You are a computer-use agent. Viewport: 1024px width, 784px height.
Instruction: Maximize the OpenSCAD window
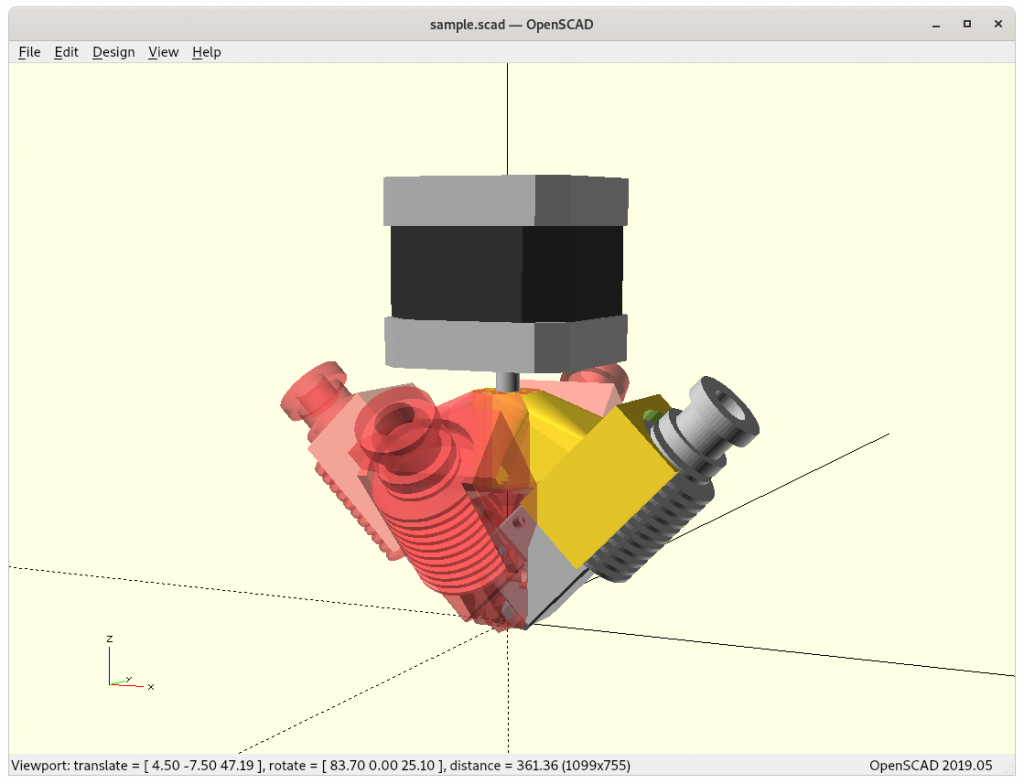(x=967, y=24)
